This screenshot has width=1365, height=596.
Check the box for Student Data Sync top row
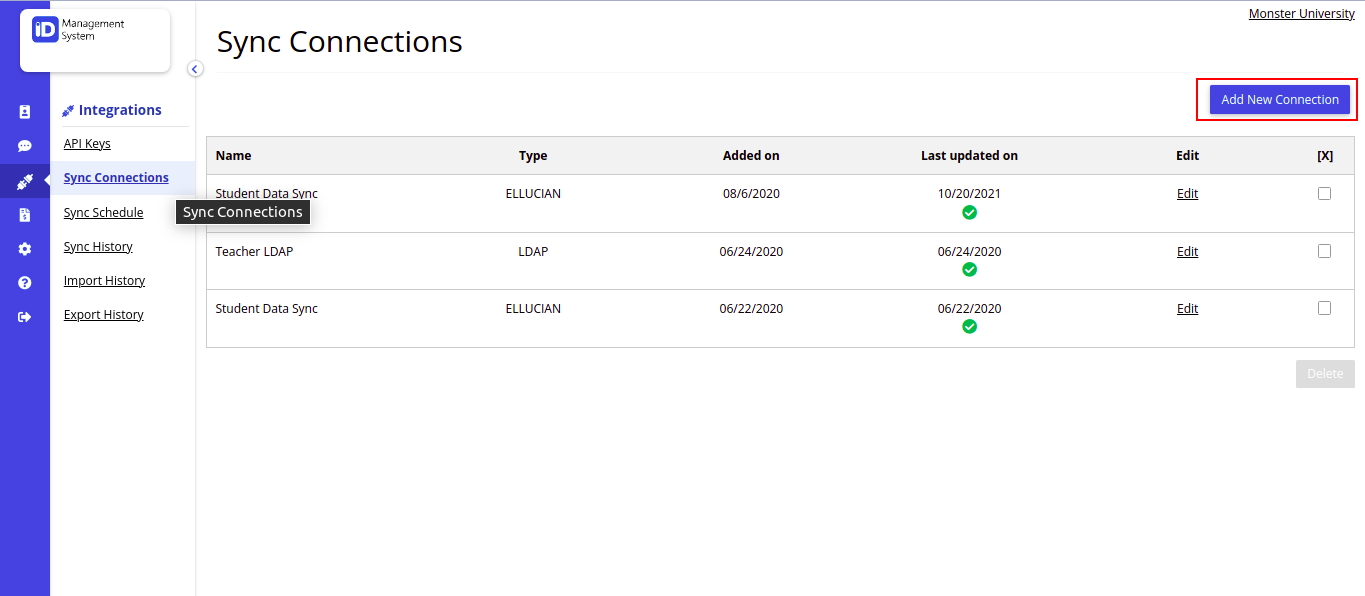tap(1324, 193)
